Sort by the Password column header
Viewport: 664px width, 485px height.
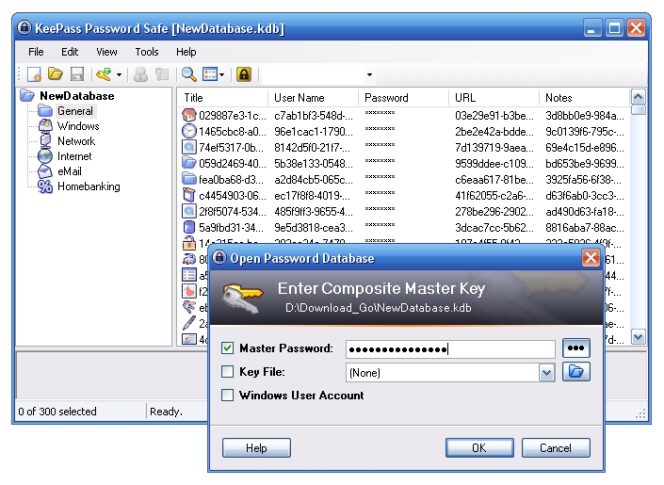404,98
